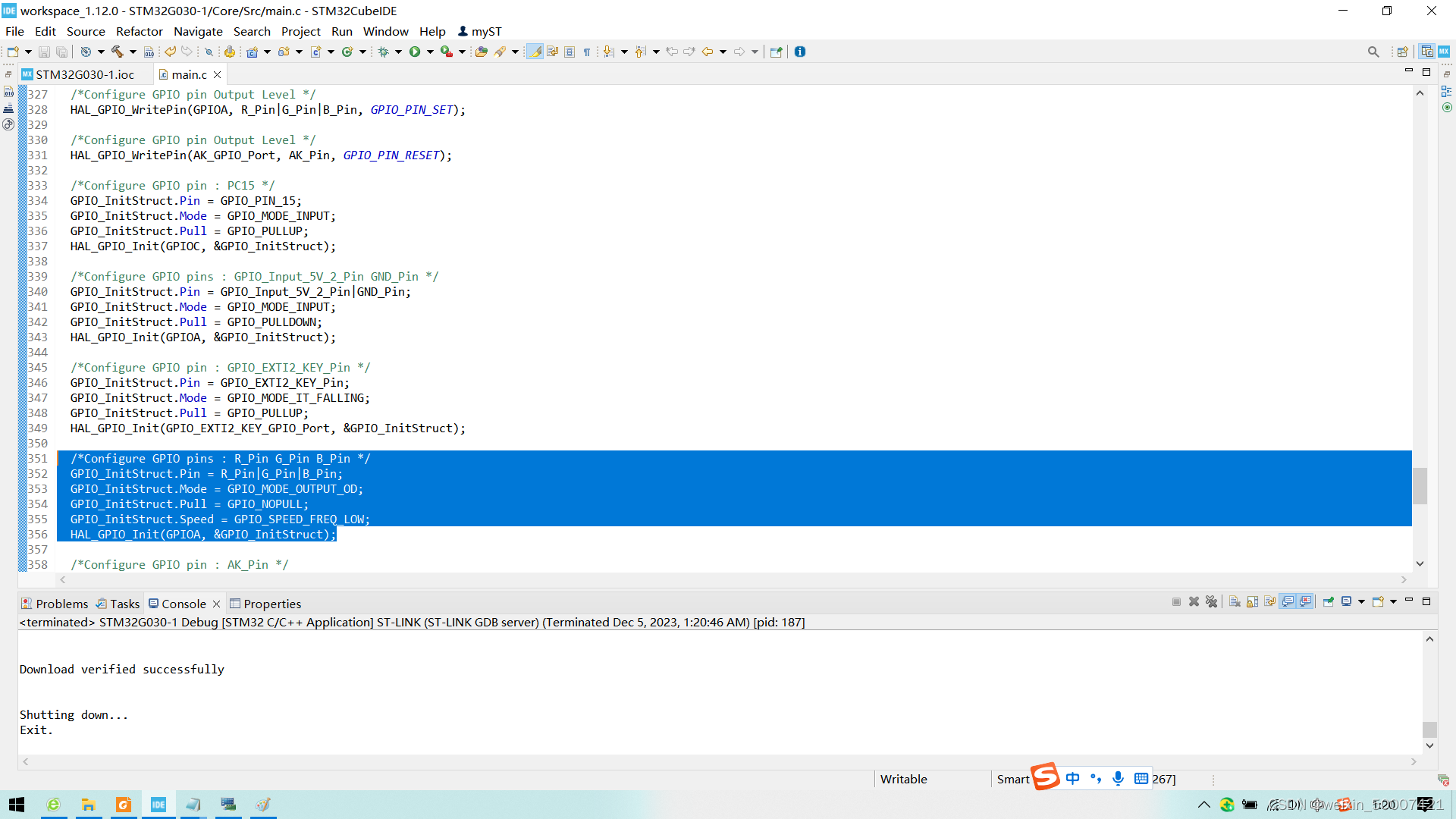This screenshot has width=1456, height=819.
Task: Toggle the console Scroll Lock
Action: click(x=1252, y=601)
